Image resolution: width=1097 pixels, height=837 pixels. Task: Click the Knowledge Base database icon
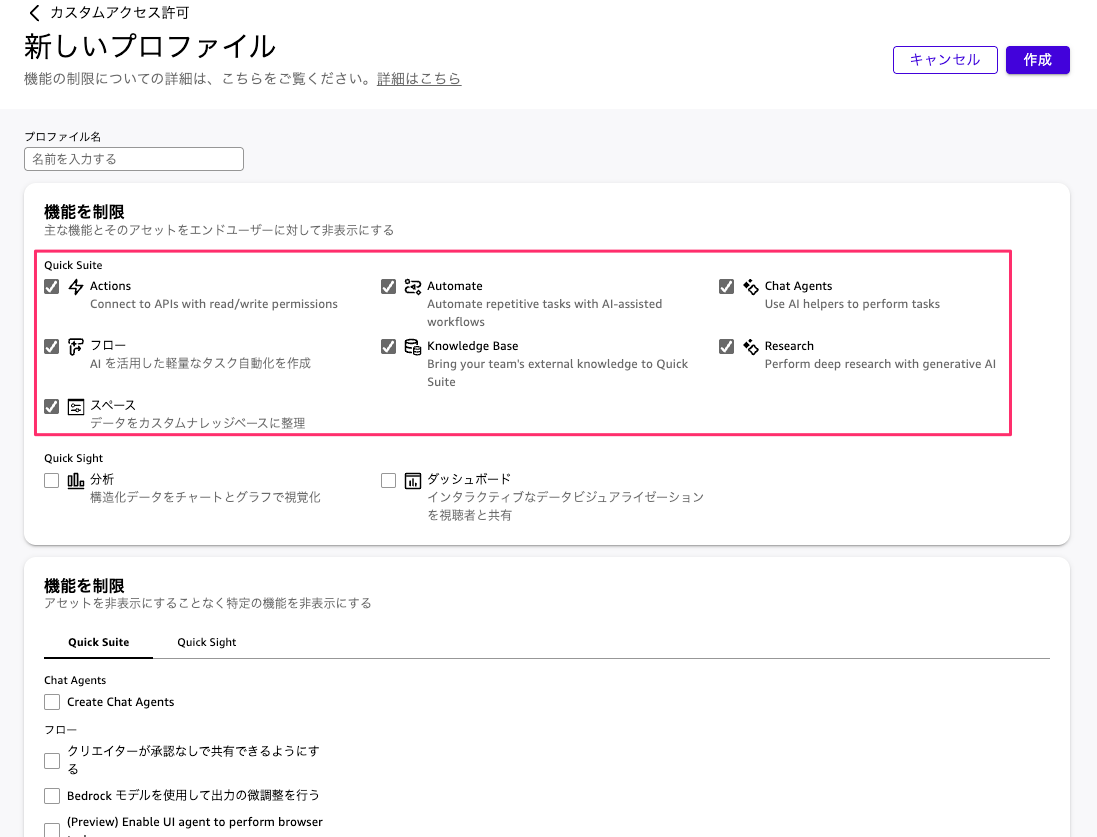coord(413,347)
